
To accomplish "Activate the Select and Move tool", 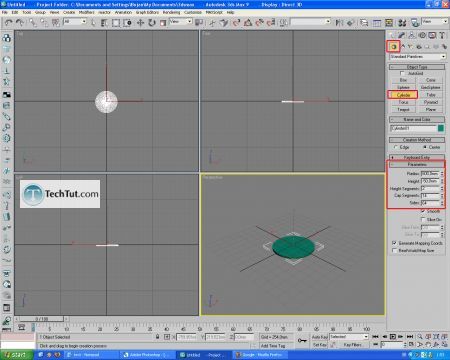I will tap(140, 22).
